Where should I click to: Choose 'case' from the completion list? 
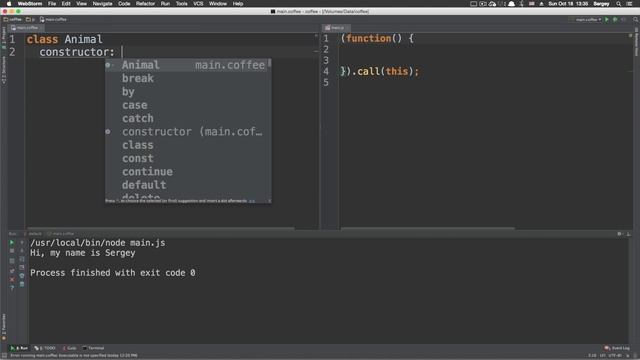pos(187,105)
